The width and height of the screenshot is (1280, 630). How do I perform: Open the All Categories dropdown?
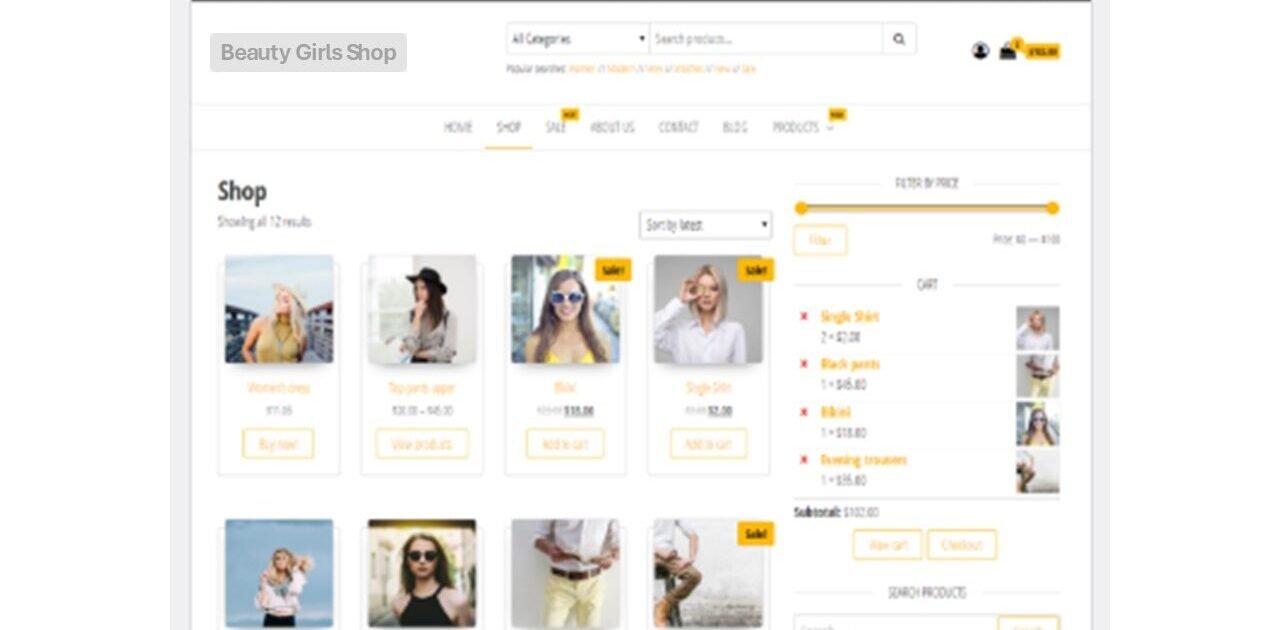coord(578,39)
